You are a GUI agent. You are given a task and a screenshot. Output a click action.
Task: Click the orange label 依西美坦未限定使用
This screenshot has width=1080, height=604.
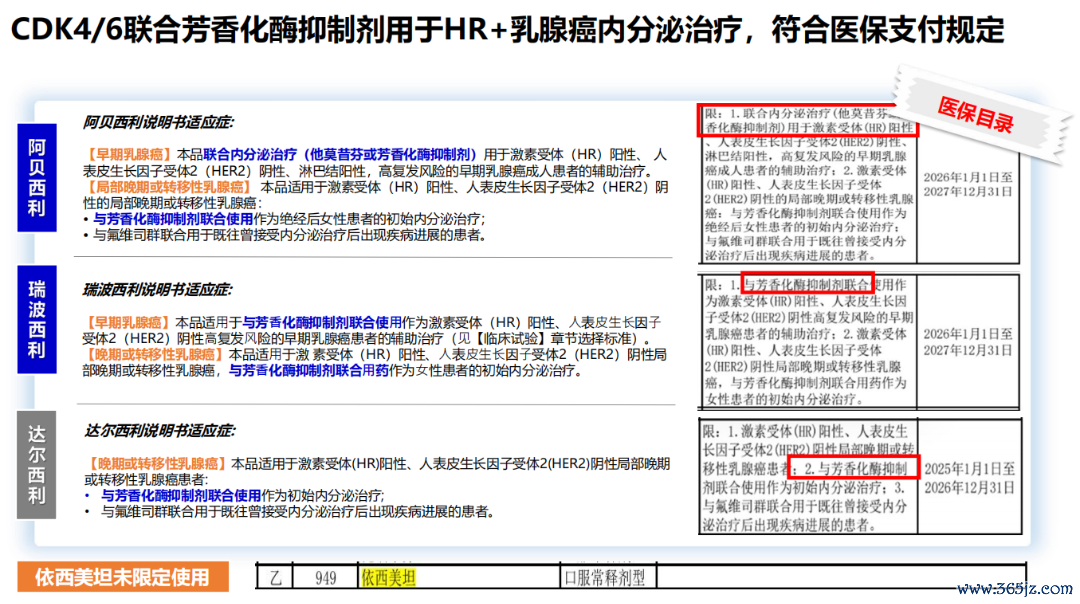[x=123, y=577]
